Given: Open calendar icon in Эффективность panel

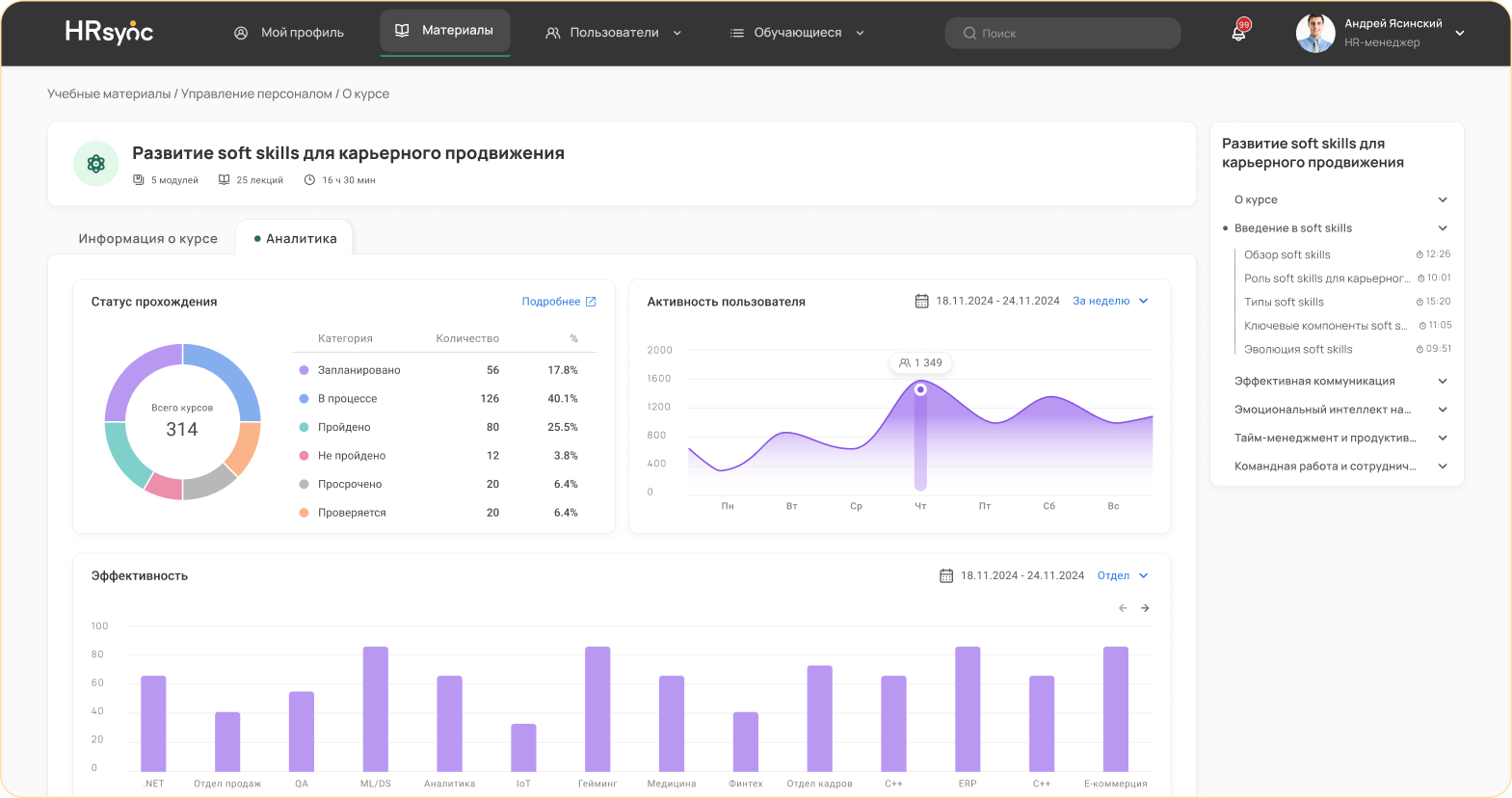Looking at the screenshot, I should 946,575.
